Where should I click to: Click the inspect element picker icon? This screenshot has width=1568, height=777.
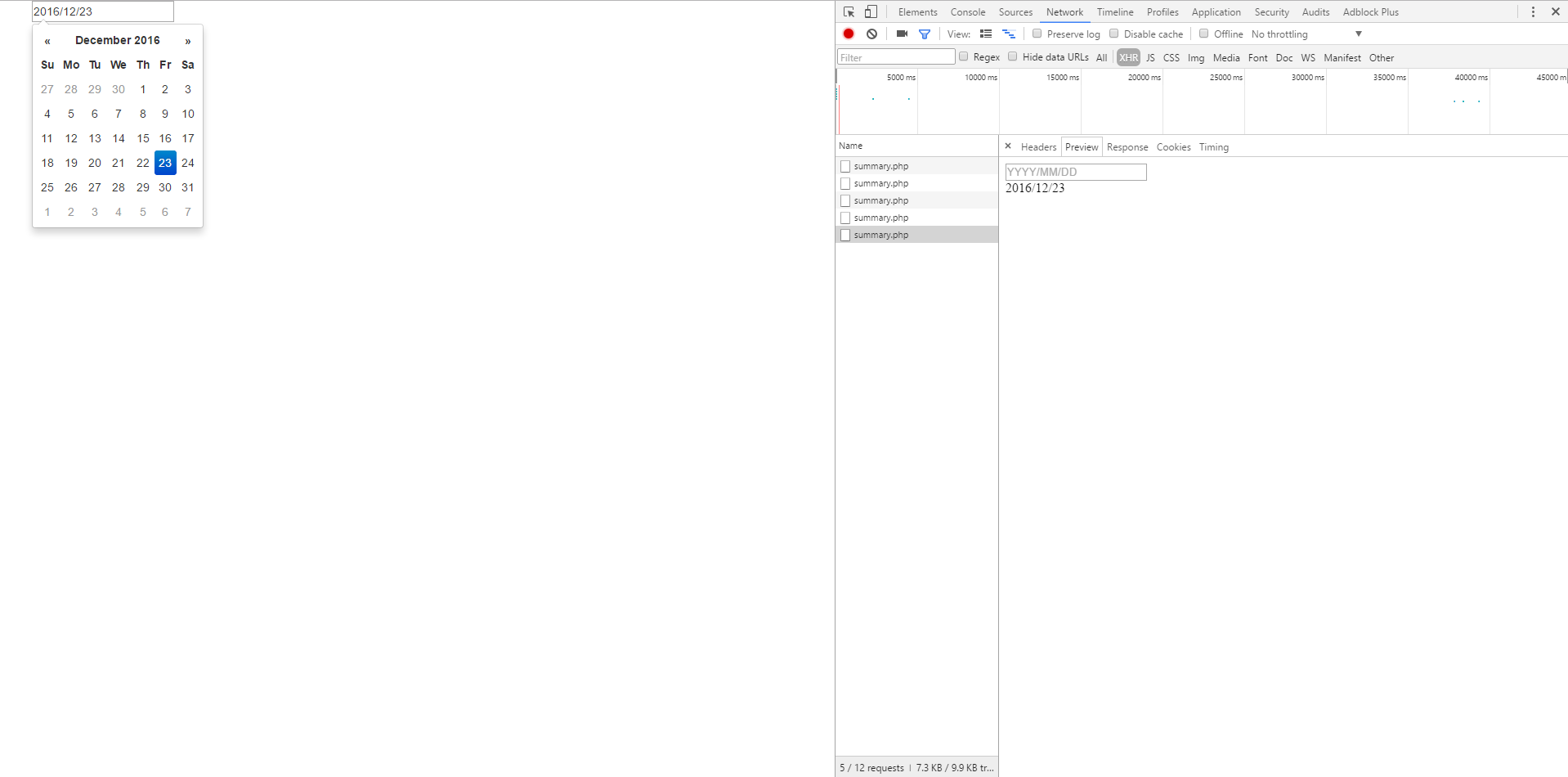pyautogui.click(x=849, y=12)
